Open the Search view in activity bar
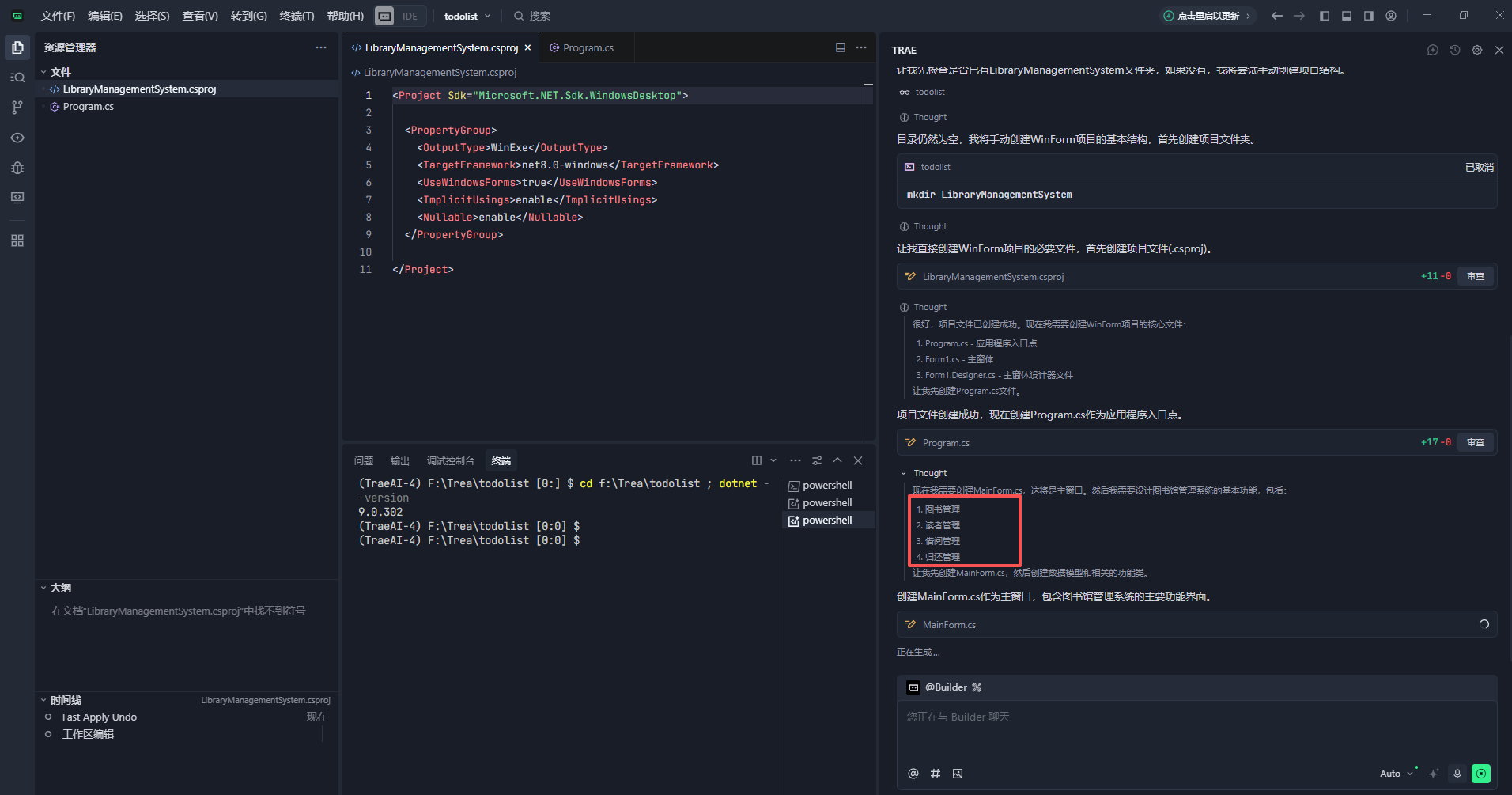Screen dimensions: 1512x795 click(17, 78)
